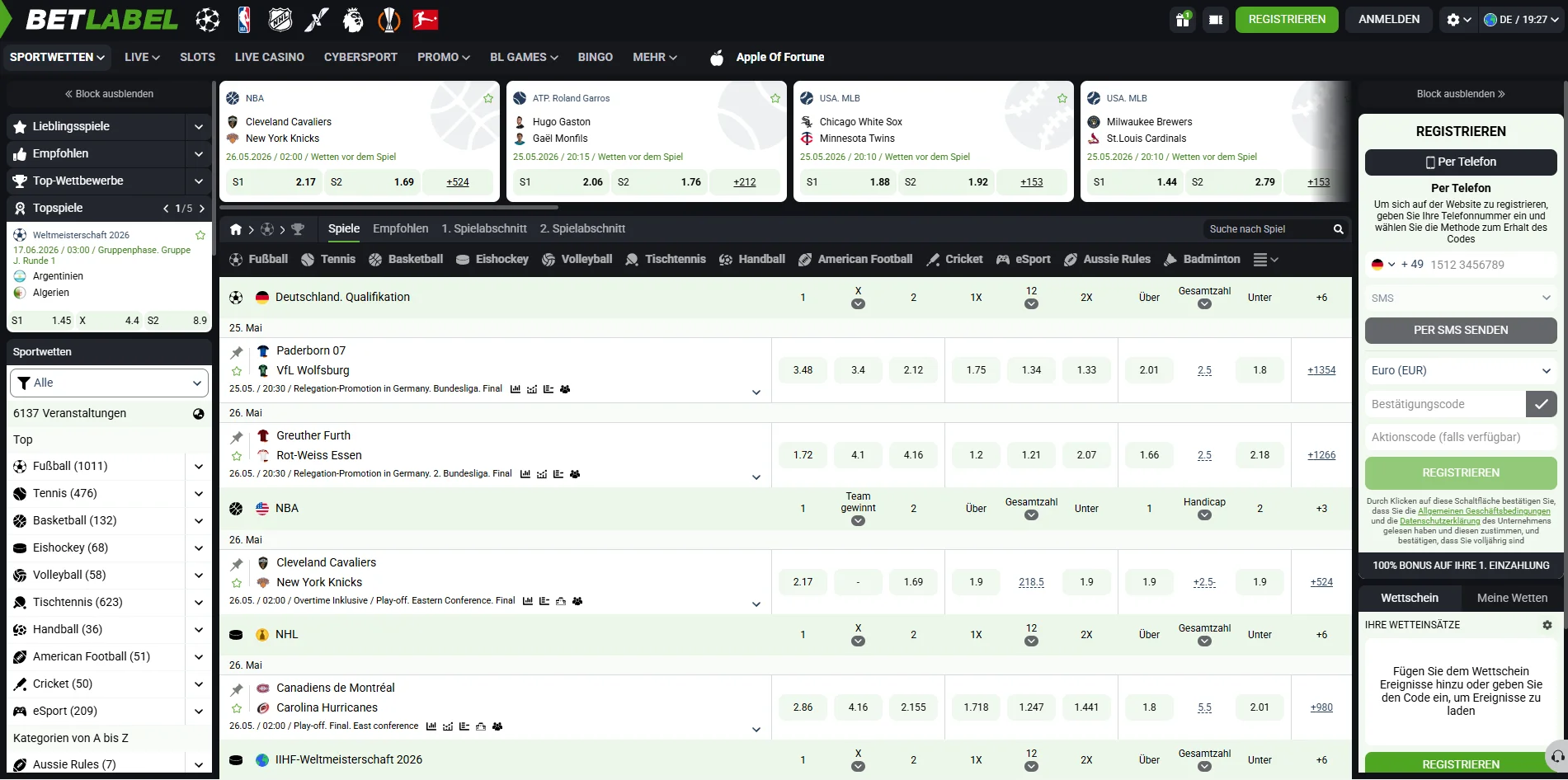Expand markets for Paderborn 07 match
The height and width of the screenshot is (780, 1568).
[x=756, y=392]
